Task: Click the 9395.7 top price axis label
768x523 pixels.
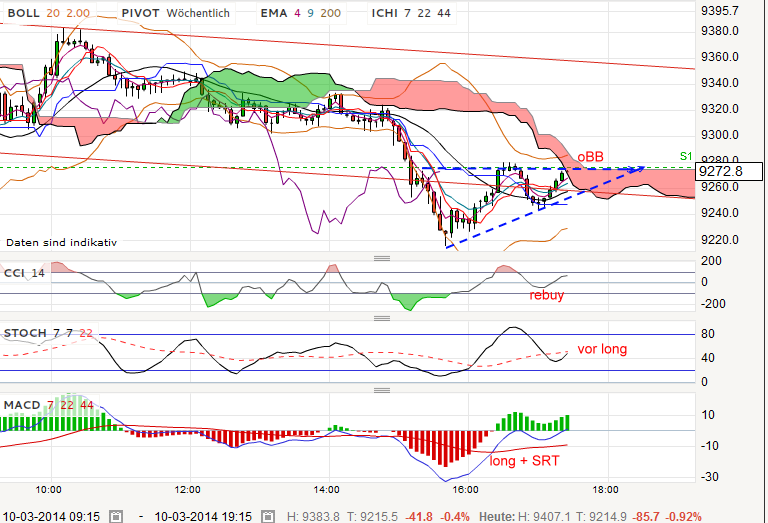Action: click(719, 11)
